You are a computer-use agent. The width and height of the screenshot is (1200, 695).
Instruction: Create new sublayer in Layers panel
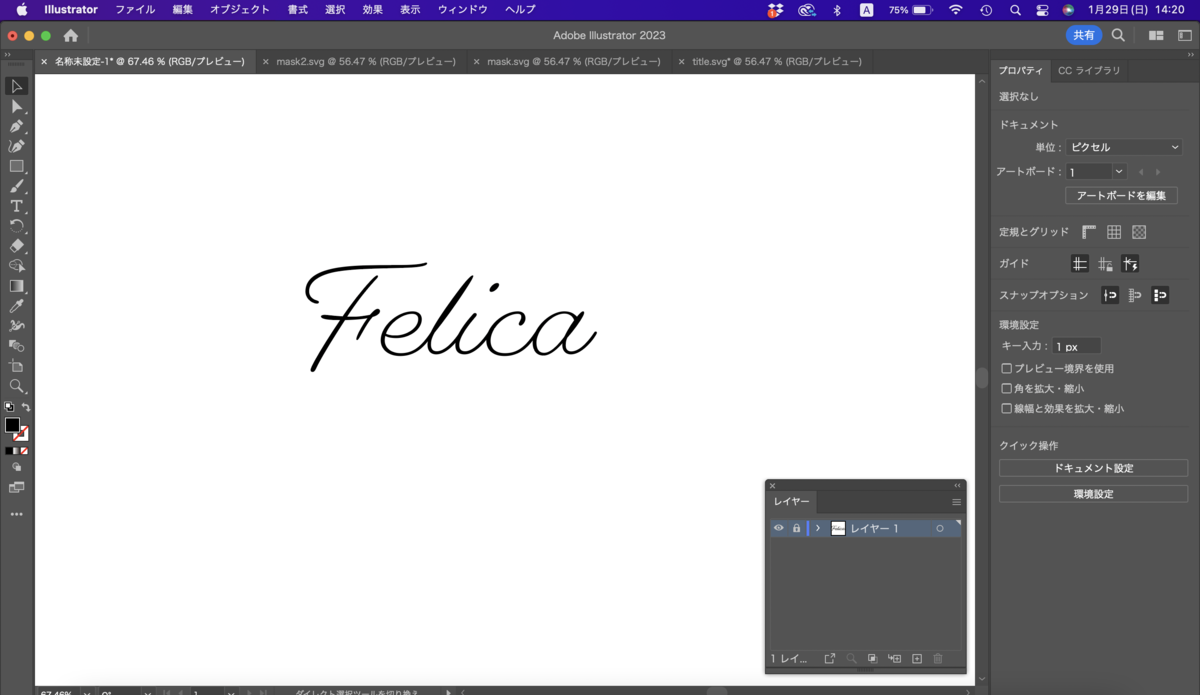pyautogui.click(x=895, y=659)
